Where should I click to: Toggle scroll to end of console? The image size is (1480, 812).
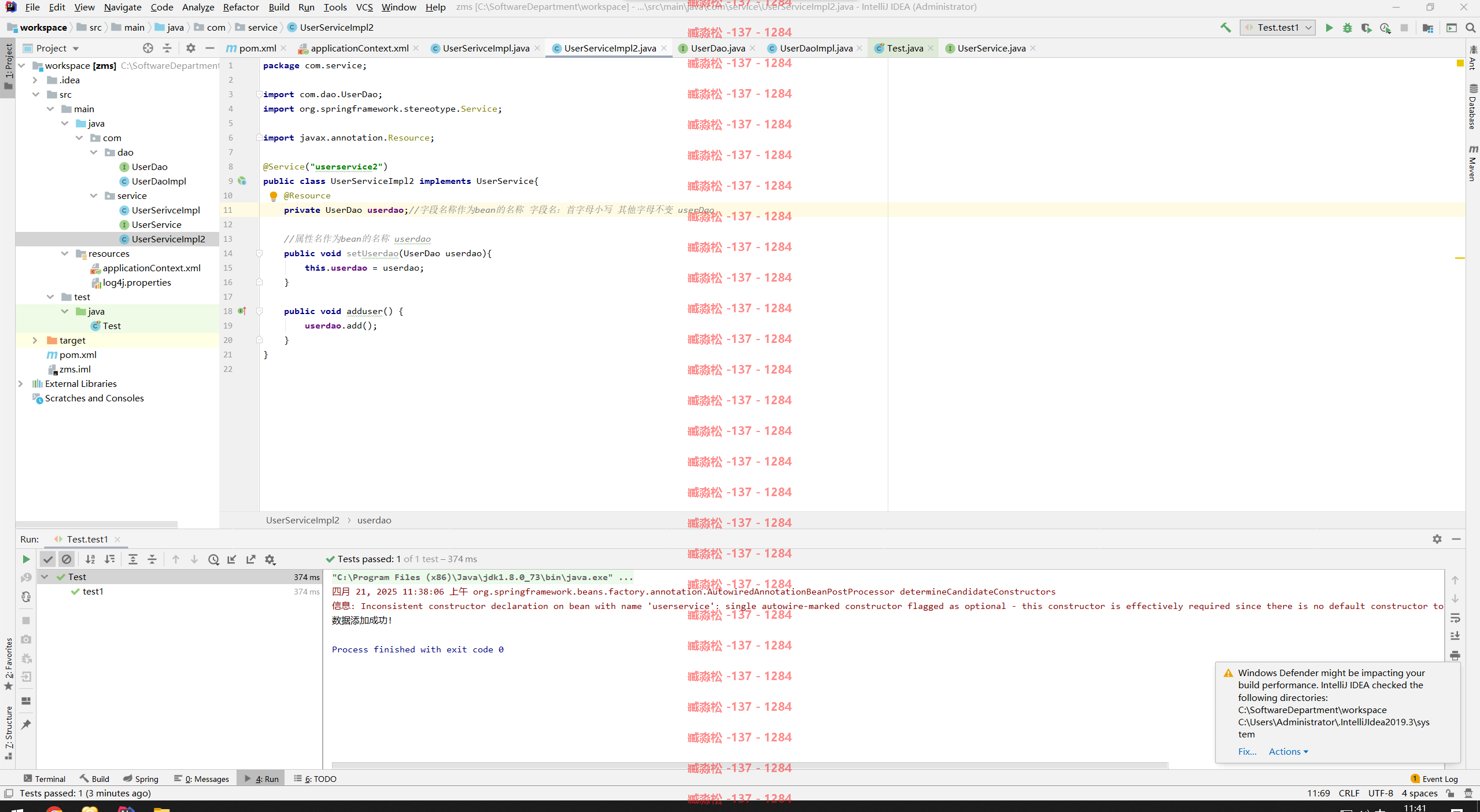pyautogui.click(x=1455, y=636)
